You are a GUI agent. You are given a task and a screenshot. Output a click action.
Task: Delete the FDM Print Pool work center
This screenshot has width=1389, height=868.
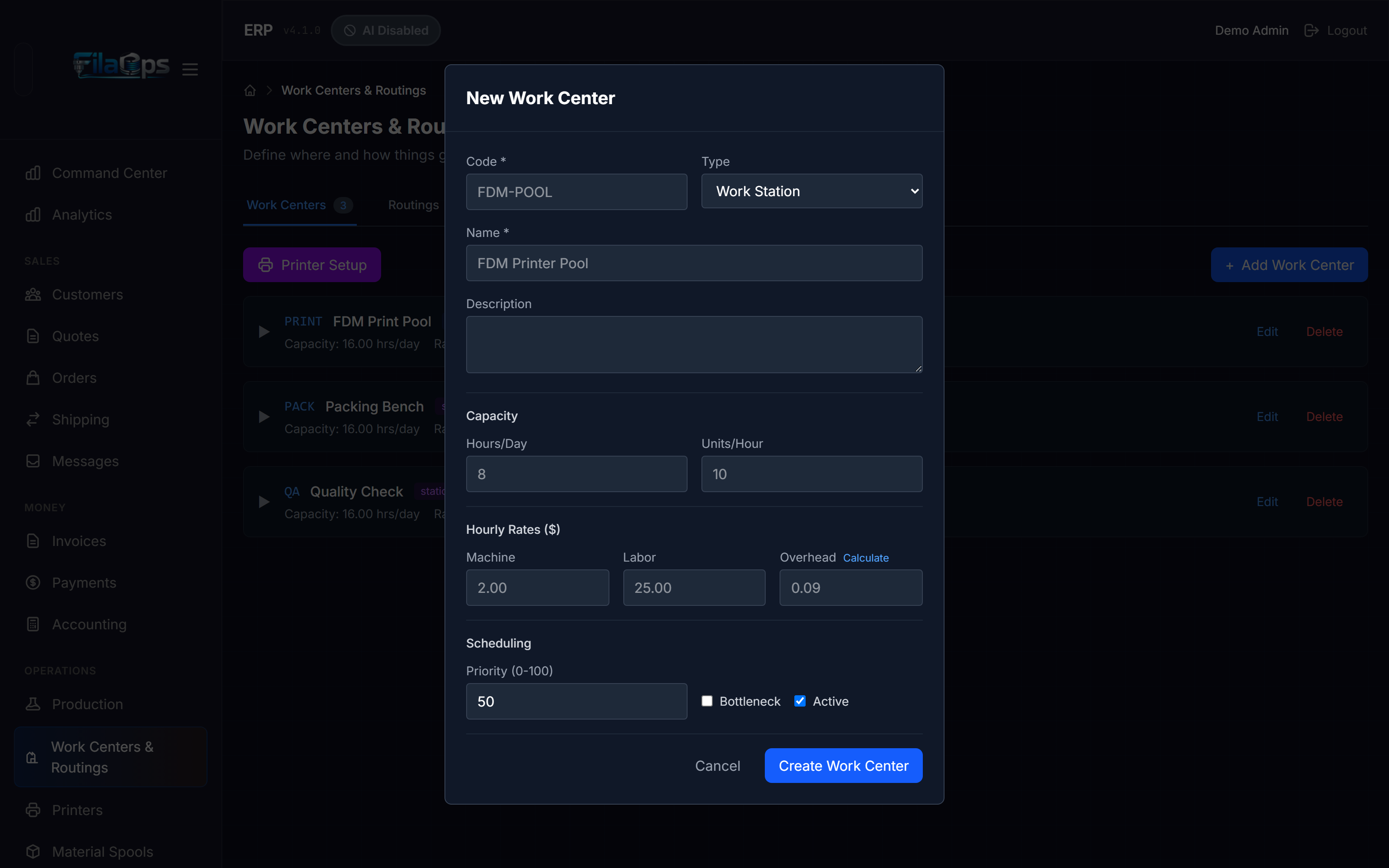tap(1324, 332)
